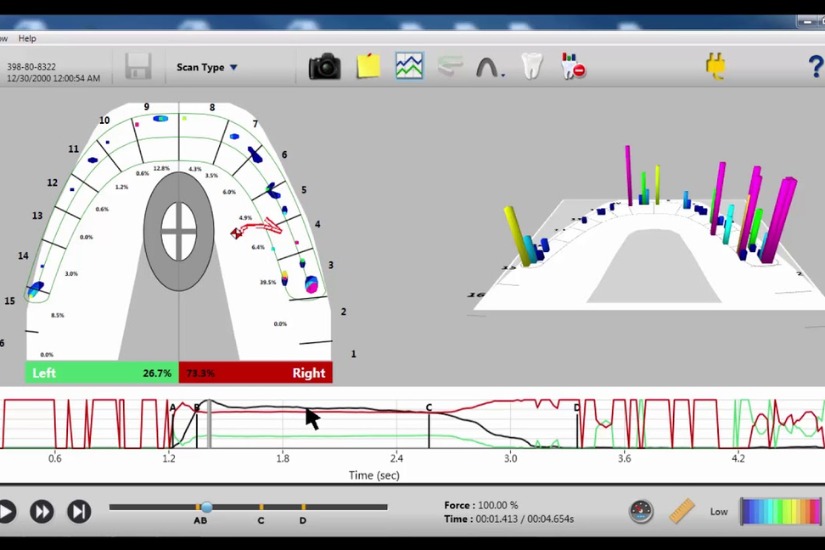Select the orange ruler measurement icon
This screenshot has height=550, width=825.
[682, 511]
